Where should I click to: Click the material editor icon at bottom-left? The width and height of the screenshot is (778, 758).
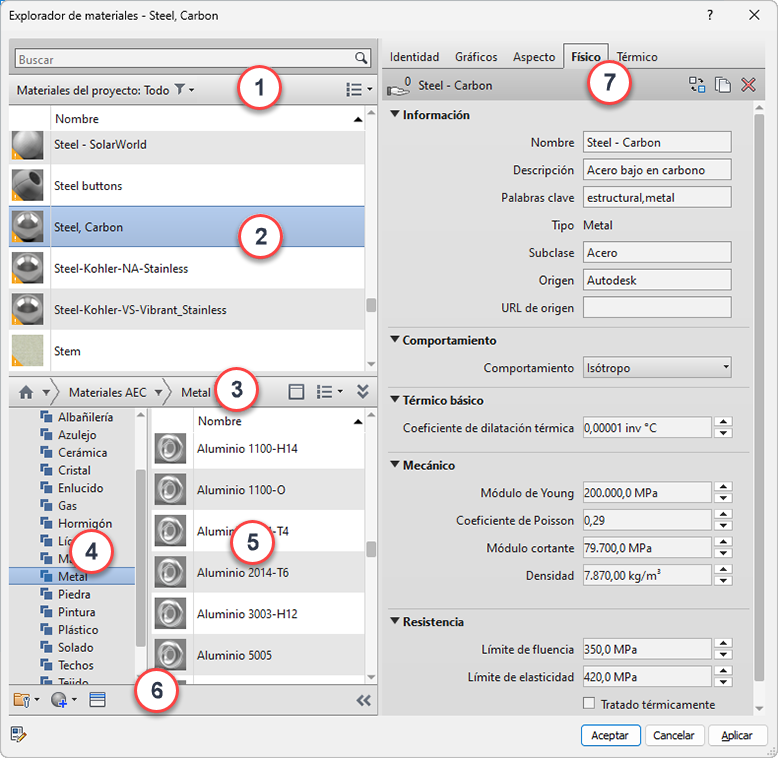[x=18, y=734]
